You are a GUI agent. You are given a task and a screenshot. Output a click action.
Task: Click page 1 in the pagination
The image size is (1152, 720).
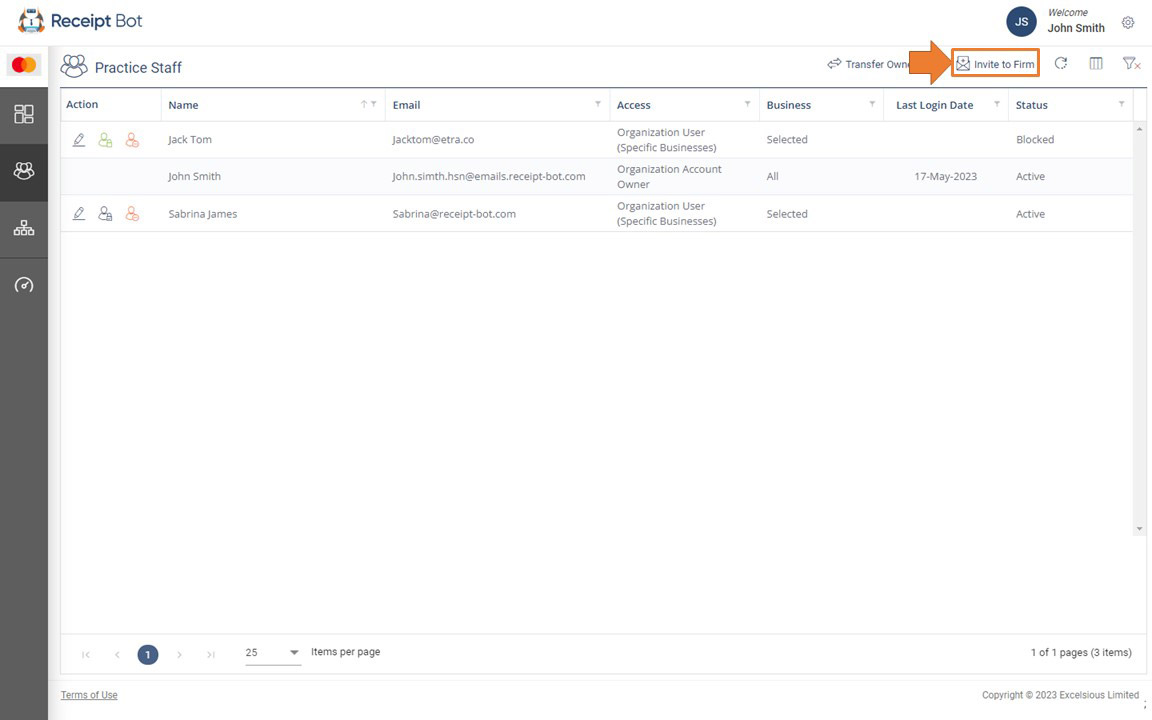tap(148, 655)
